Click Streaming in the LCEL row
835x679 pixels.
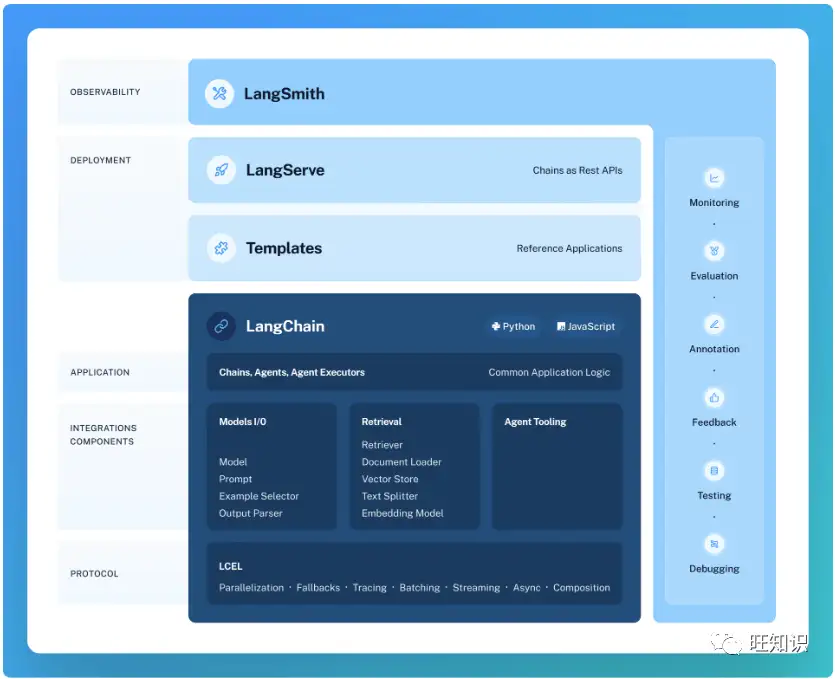(x=476, y=588)
